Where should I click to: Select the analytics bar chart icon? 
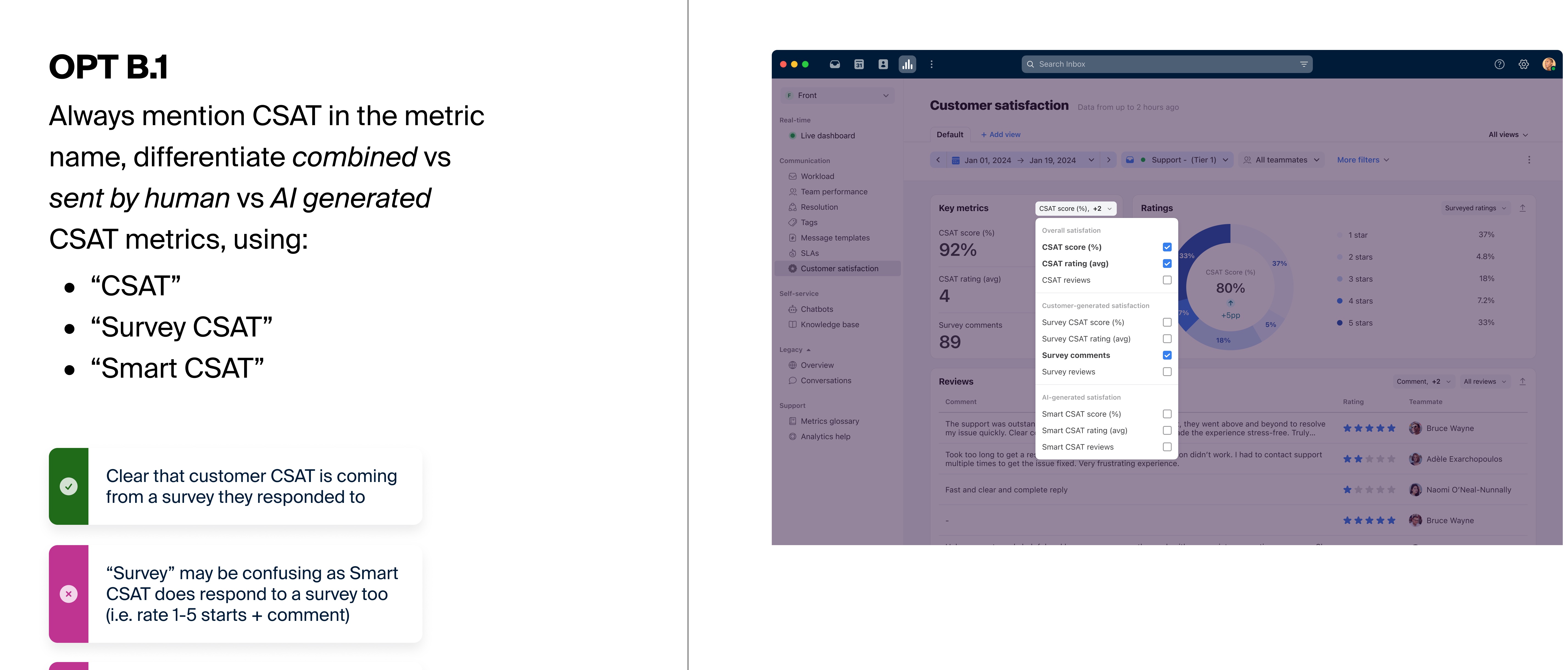click(907, 64)
